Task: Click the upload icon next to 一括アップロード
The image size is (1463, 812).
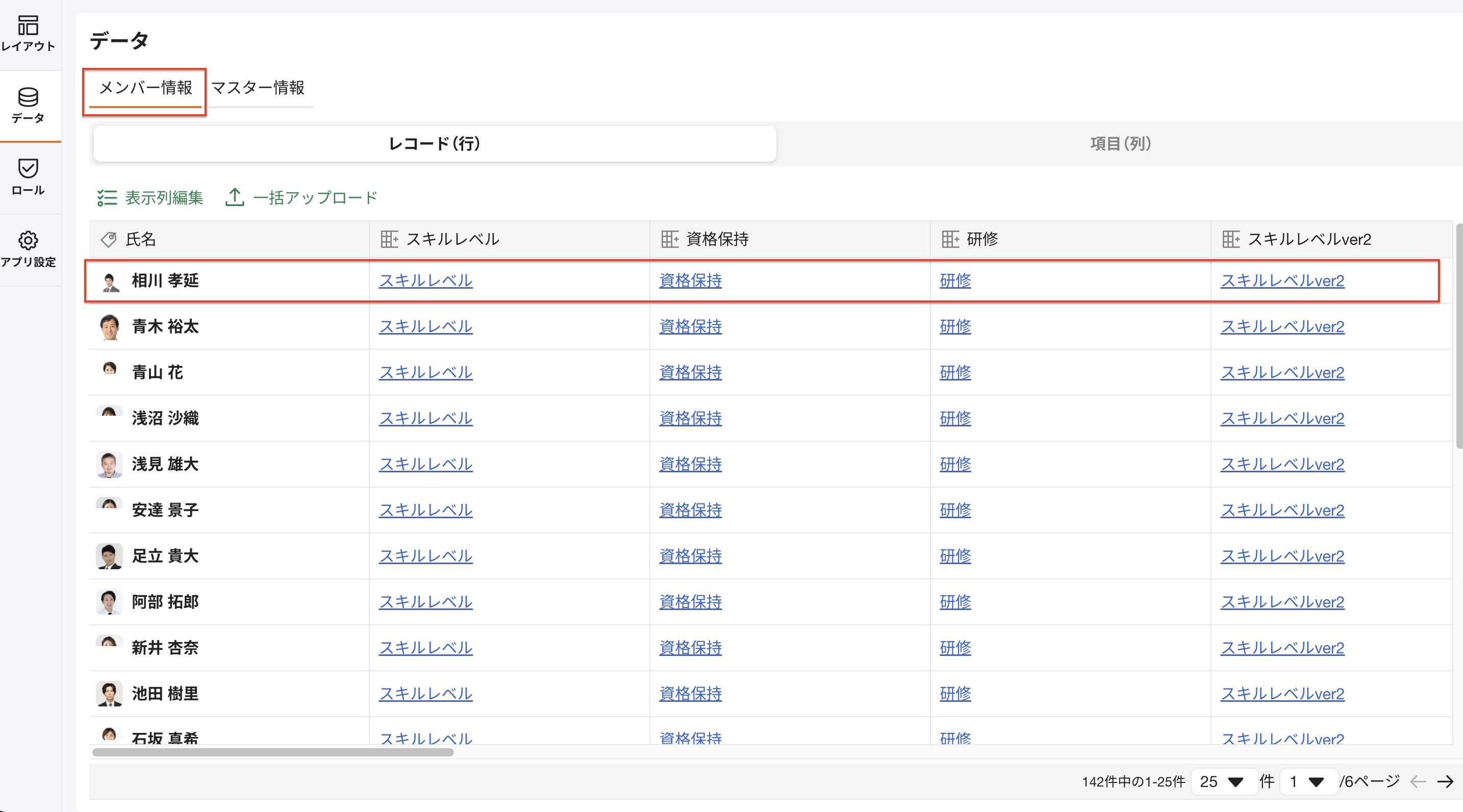Action: click(x=234, y=197)
